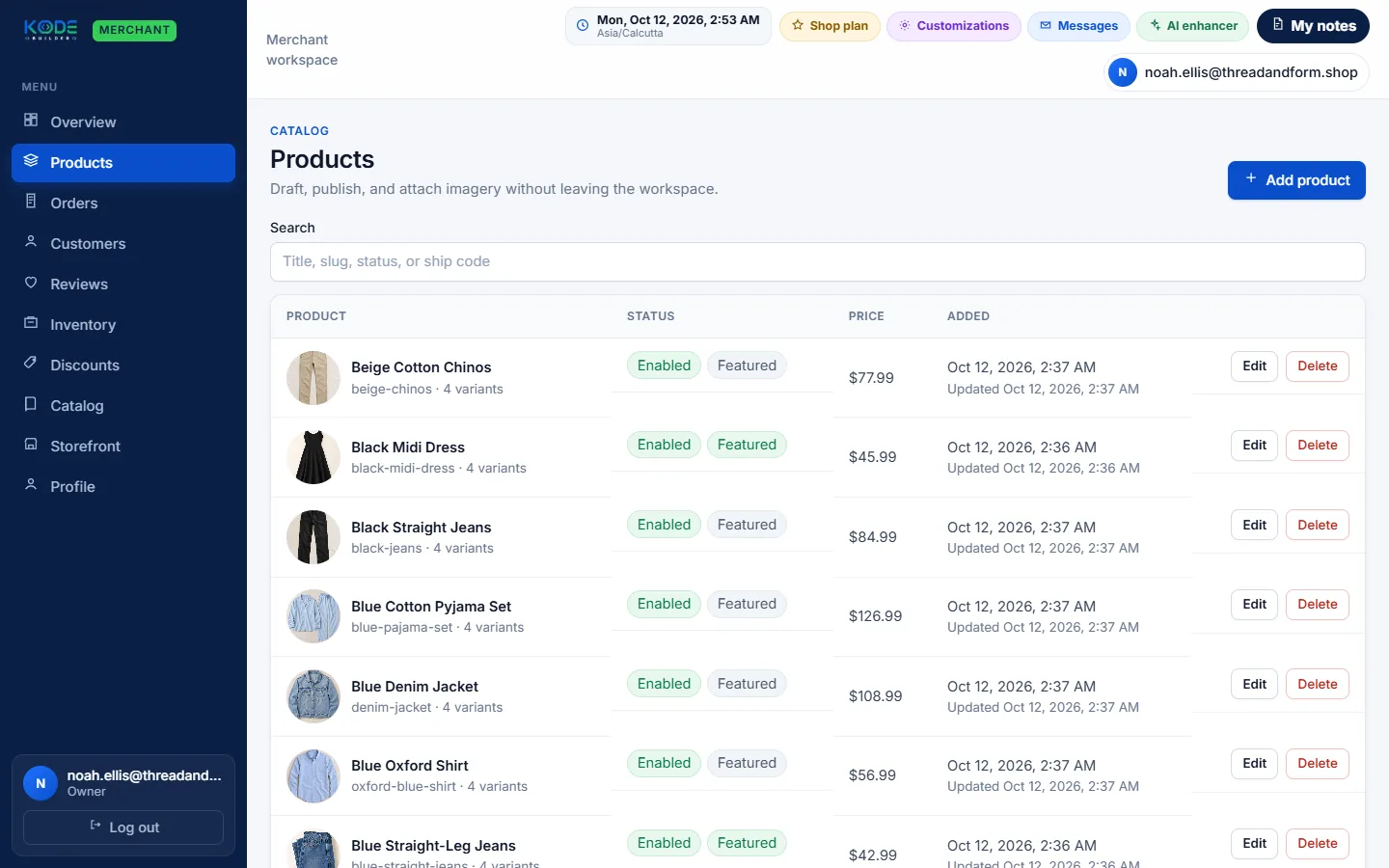
Task: Click the Inventory box icon
Action: click(x=31, y=323)
